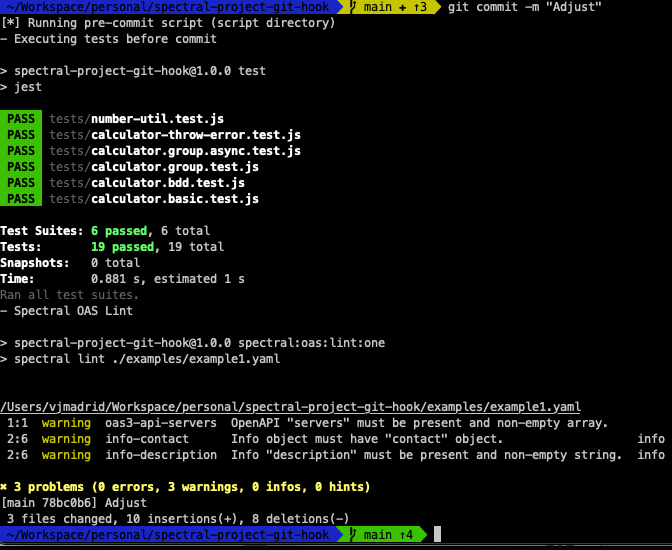Screen dimensions: 672x550
Task: Click file name calculator.basic.test.js
Action: click(175, 199)
